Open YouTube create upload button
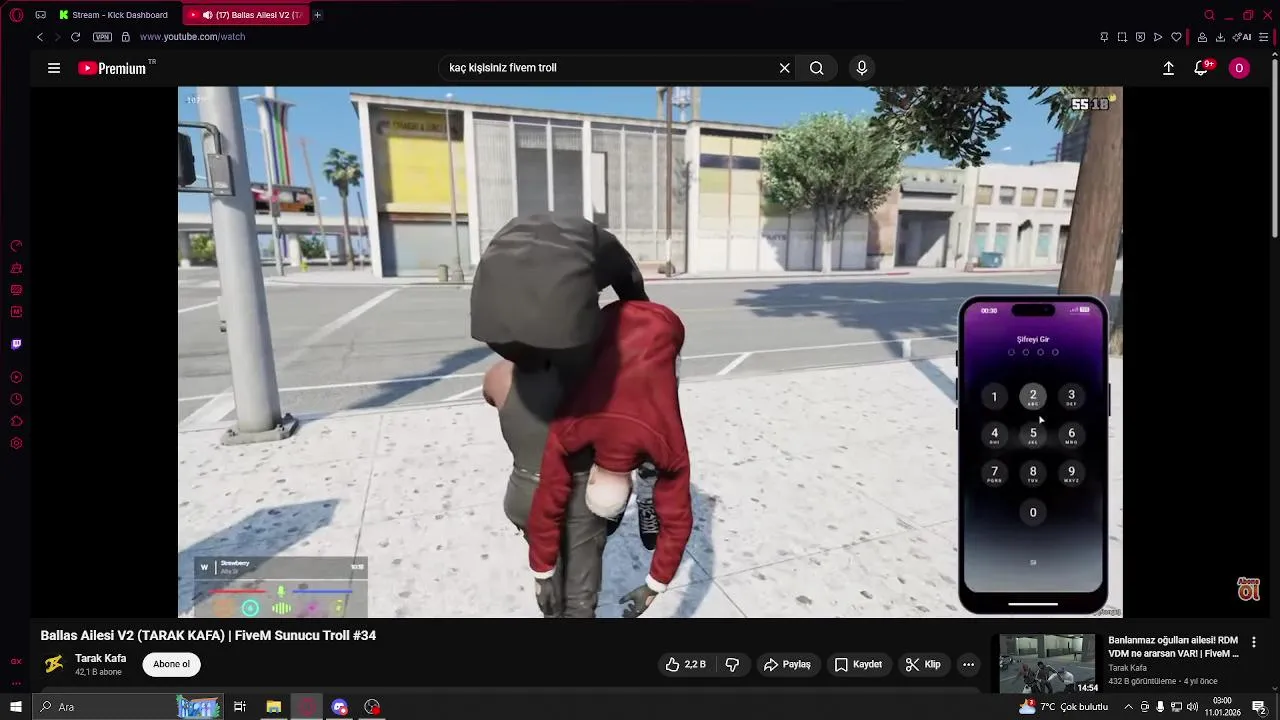Image resolution: width=1280 pixels, height=720 pixels. pyautogui.click(x=1168, y=68)
